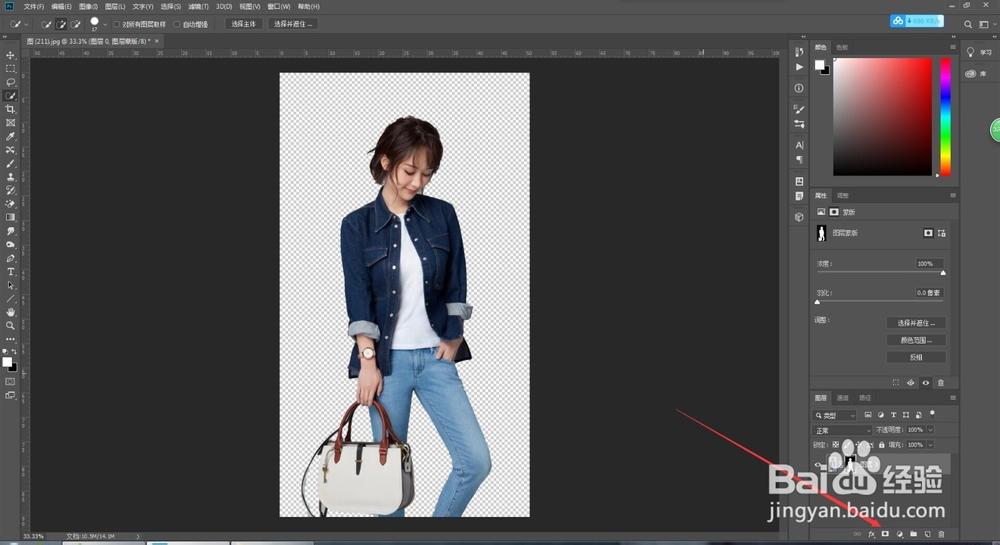This screenshot has width=1000, height=545.
Task: Toggle lock all padlock icon
Action: pos(882,445)
